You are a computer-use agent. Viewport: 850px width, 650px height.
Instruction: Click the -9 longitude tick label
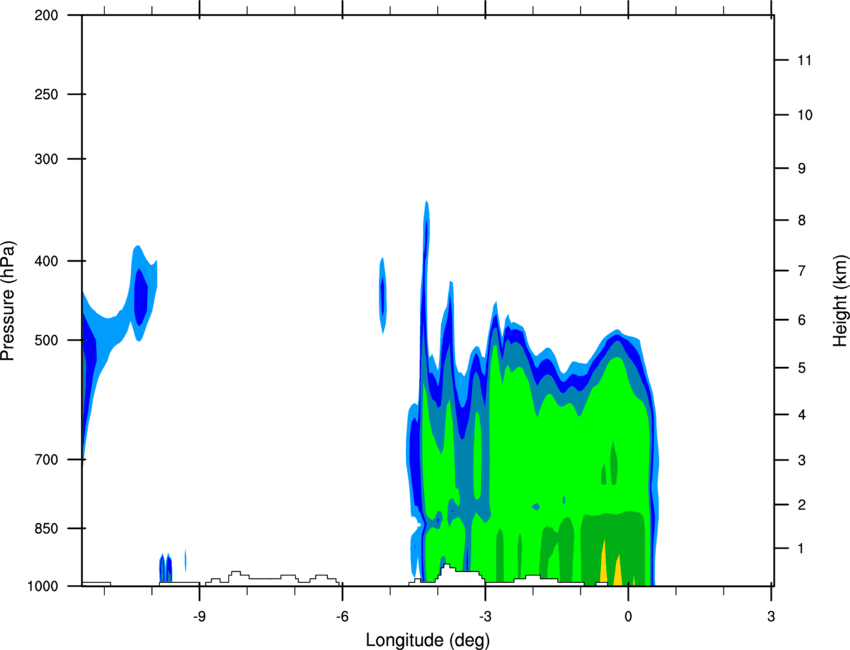(x=199, y=617)
